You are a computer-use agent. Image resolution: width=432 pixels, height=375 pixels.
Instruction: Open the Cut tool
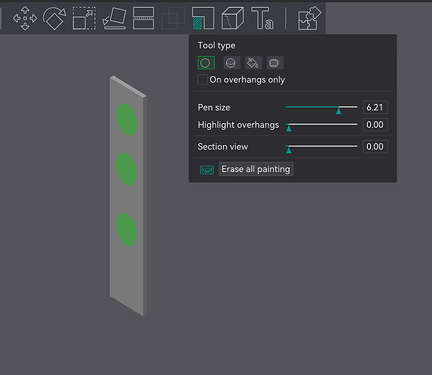pos(143,18)
